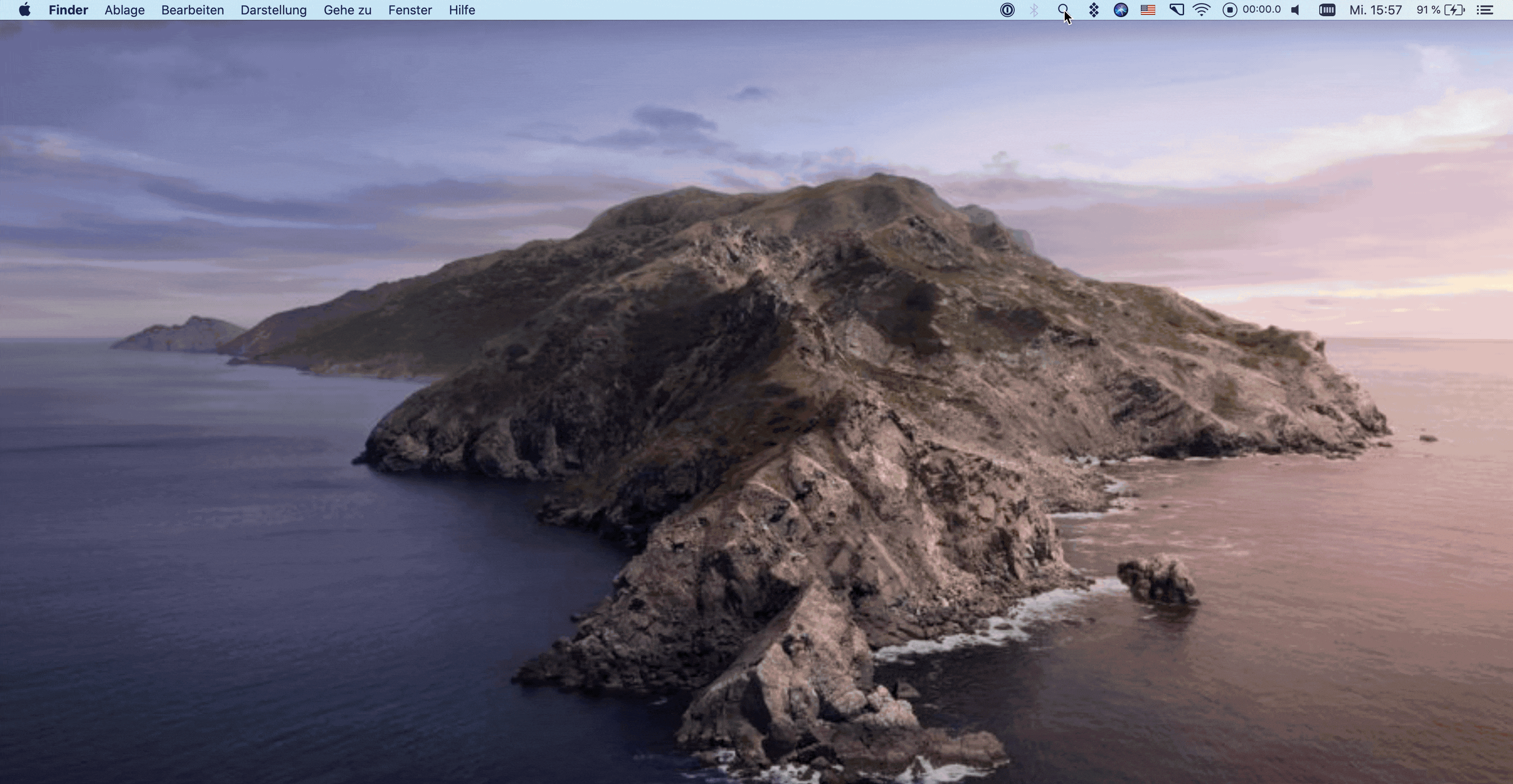Expand the Gehe zu menu
The height and width of the screenshot is (784, 1513).
pyautogui.click(x=347, y=10)
